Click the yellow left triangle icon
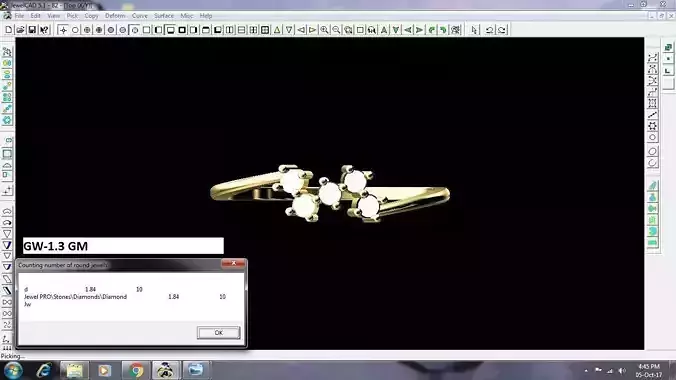 click(301, 30)
